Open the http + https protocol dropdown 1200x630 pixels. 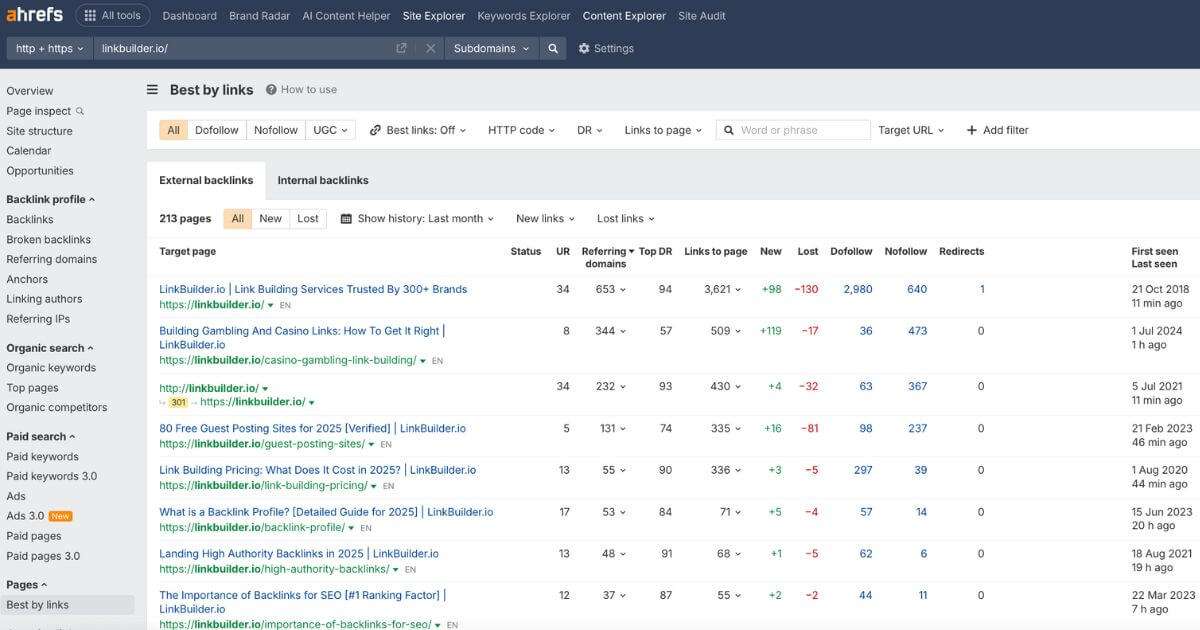click(x=50, y=48)
